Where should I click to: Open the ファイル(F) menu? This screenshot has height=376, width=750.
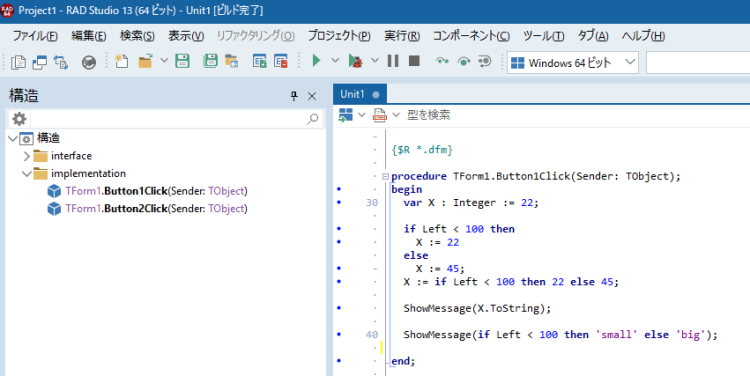[x=35, y=36]
